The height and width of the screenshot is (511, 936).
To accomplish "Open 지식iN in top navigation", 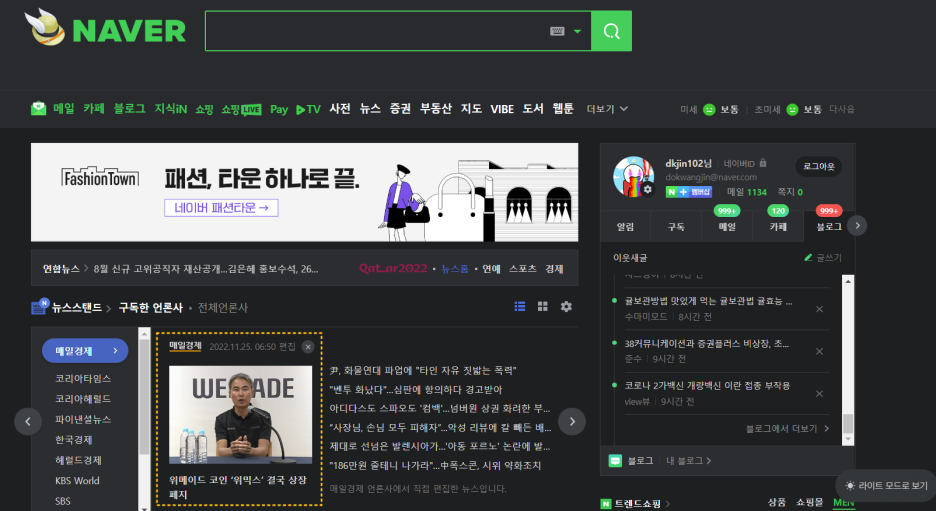I will pyautogui.click(x=171, y=109).
